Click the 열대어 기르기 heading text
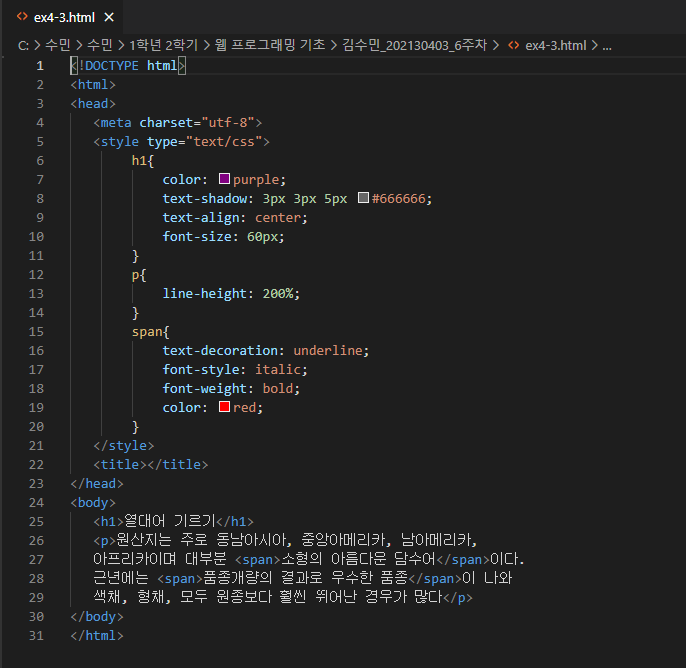 (x=170, y=521)
